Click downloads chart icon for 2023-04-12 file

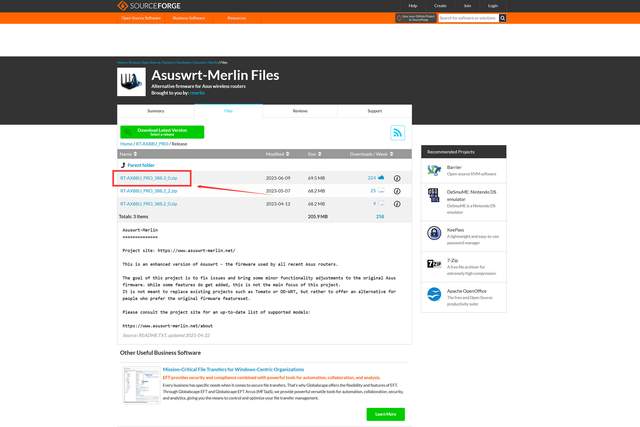381,203
